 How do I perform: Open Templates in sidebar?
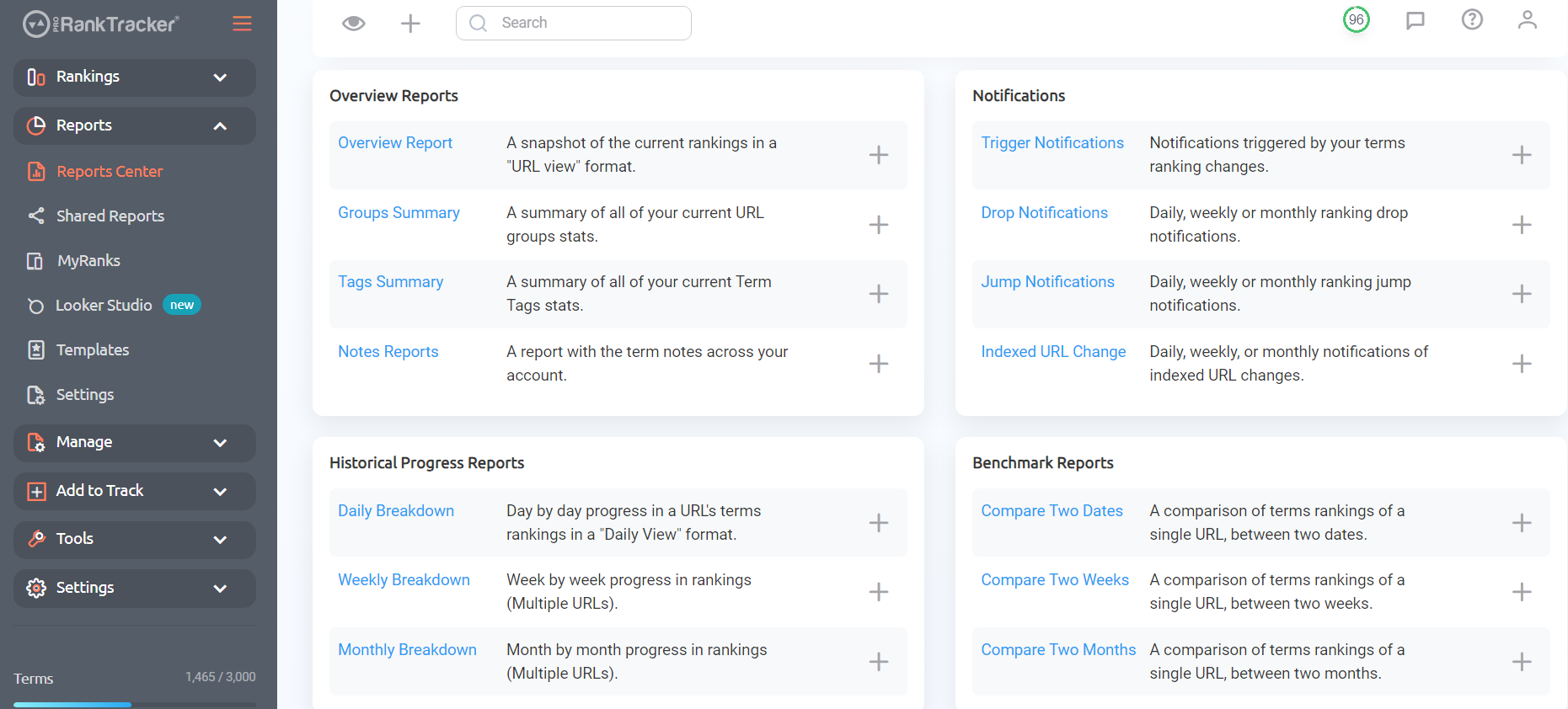pyautogui.click(x=93, y=350)
